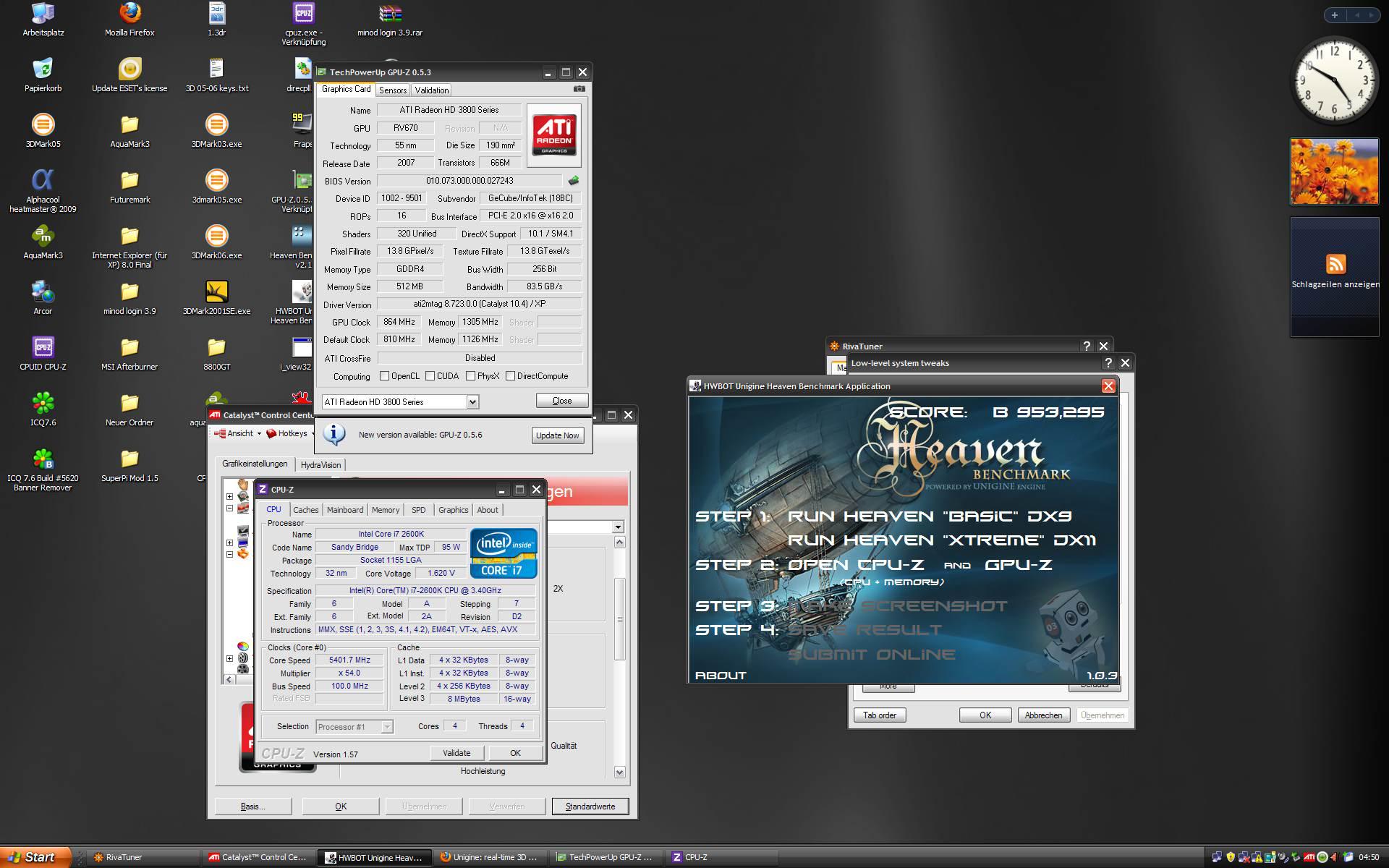This screenshot has width=1389, height=868.
Task: Open the SuperPi Mod 1.5 folder
Action: [129, 465]
